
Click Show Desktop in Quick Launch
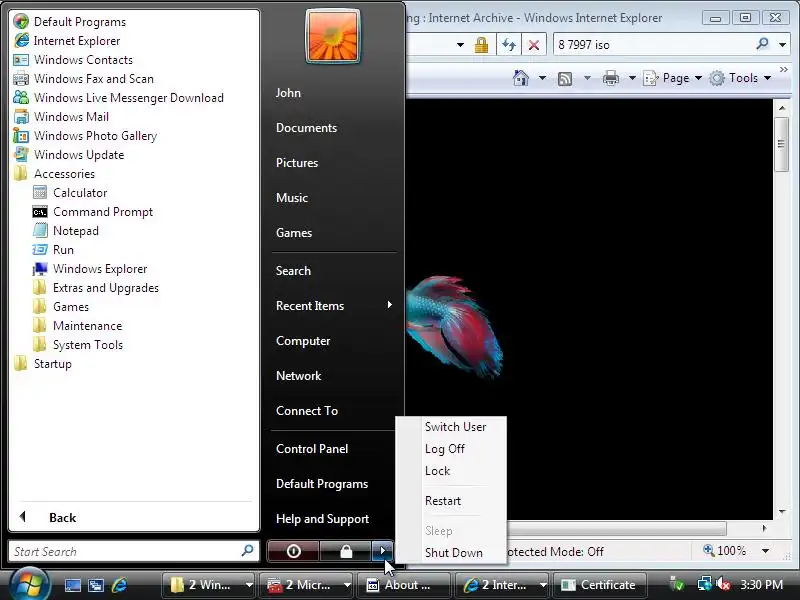coord(72,585)
